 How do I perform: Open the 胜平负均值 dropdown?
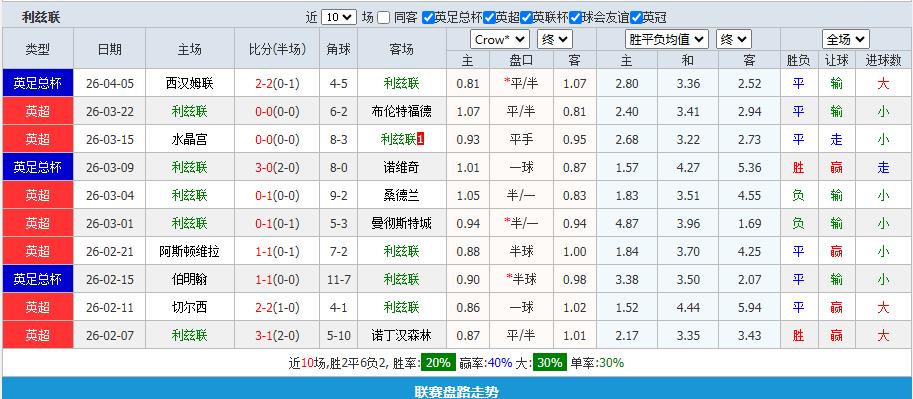[667, 40]
